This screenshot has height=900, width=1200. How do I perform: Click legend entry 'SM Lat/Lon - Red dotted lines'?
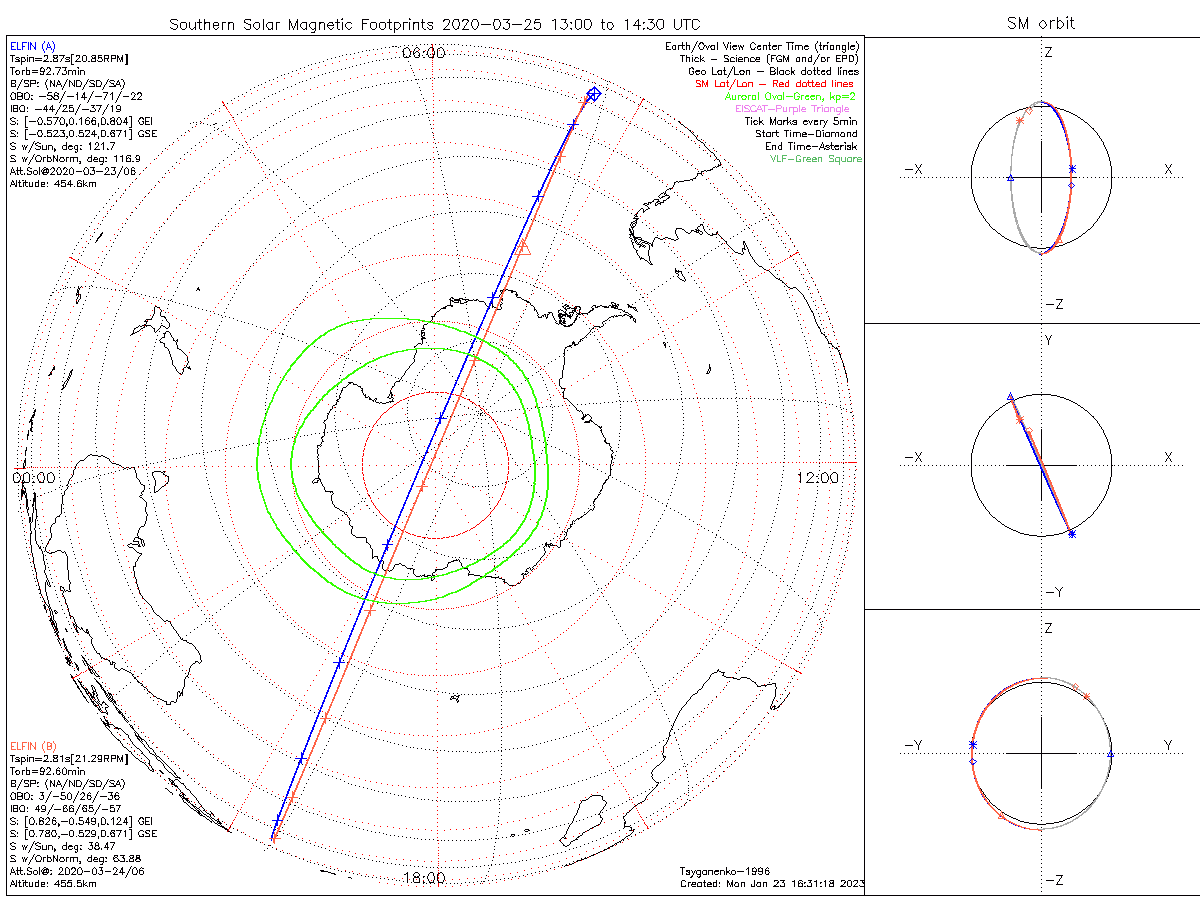coord(777,84)
